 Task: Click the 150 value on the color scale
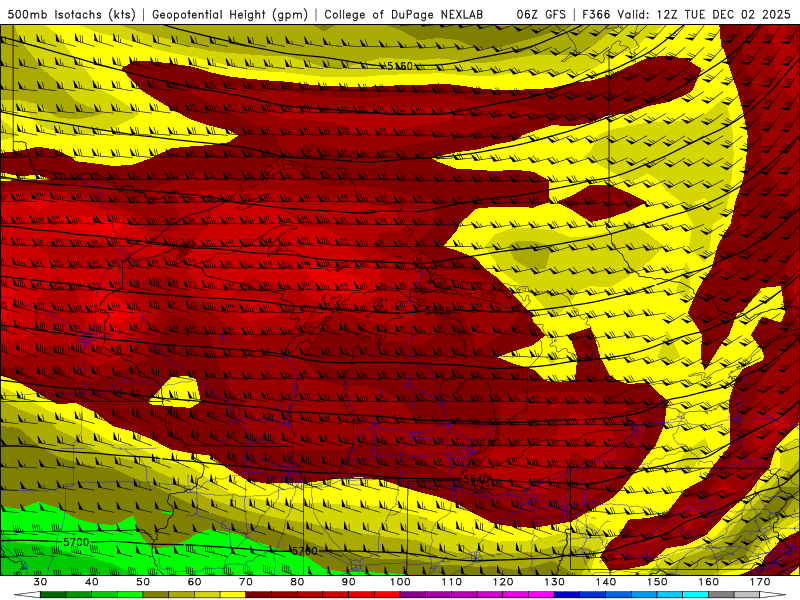pyautogui.click(x=657, y=582)
